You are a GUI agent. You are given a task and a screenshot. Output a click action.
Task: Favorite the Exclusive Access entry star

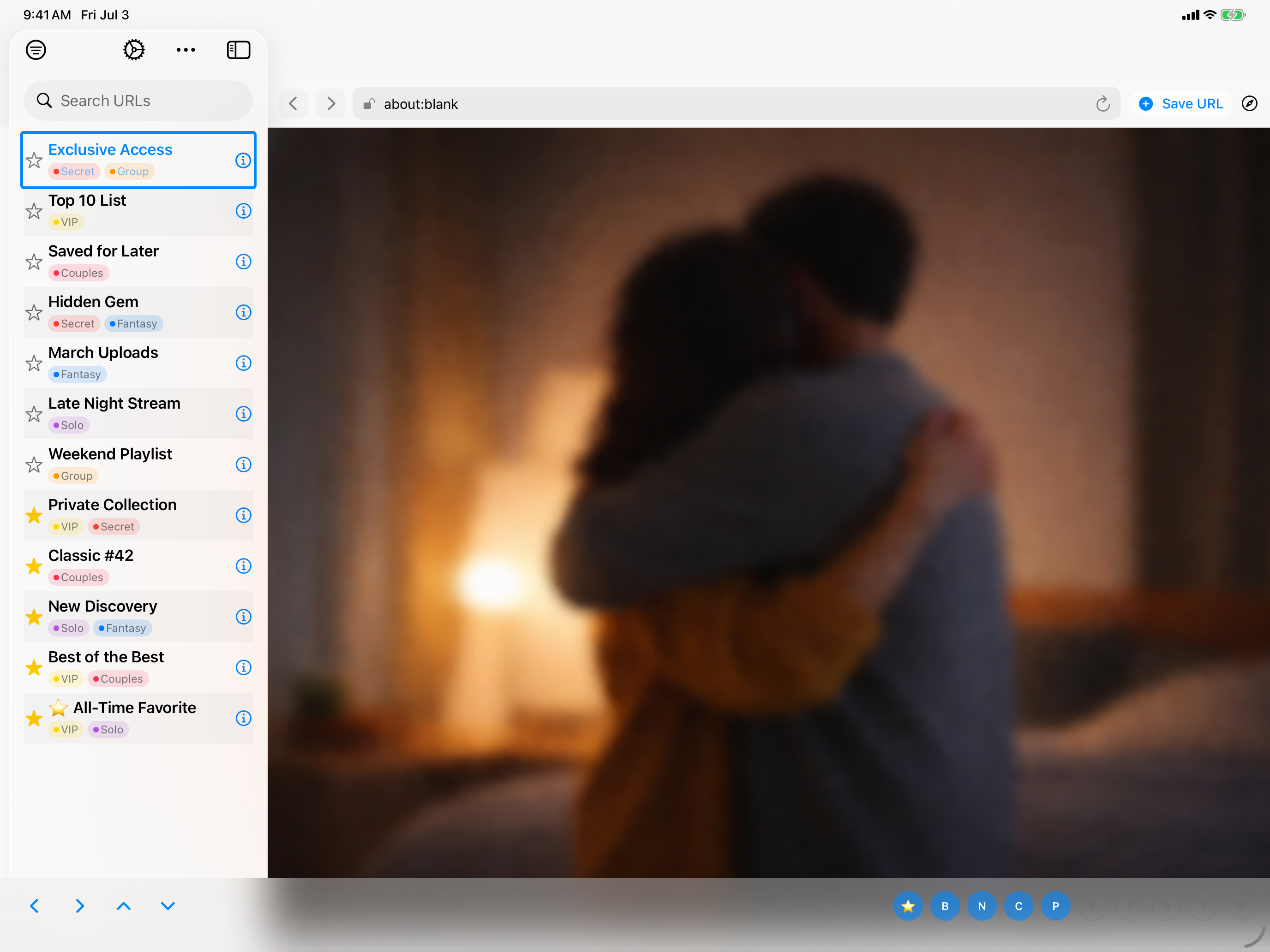click(34, 160)
